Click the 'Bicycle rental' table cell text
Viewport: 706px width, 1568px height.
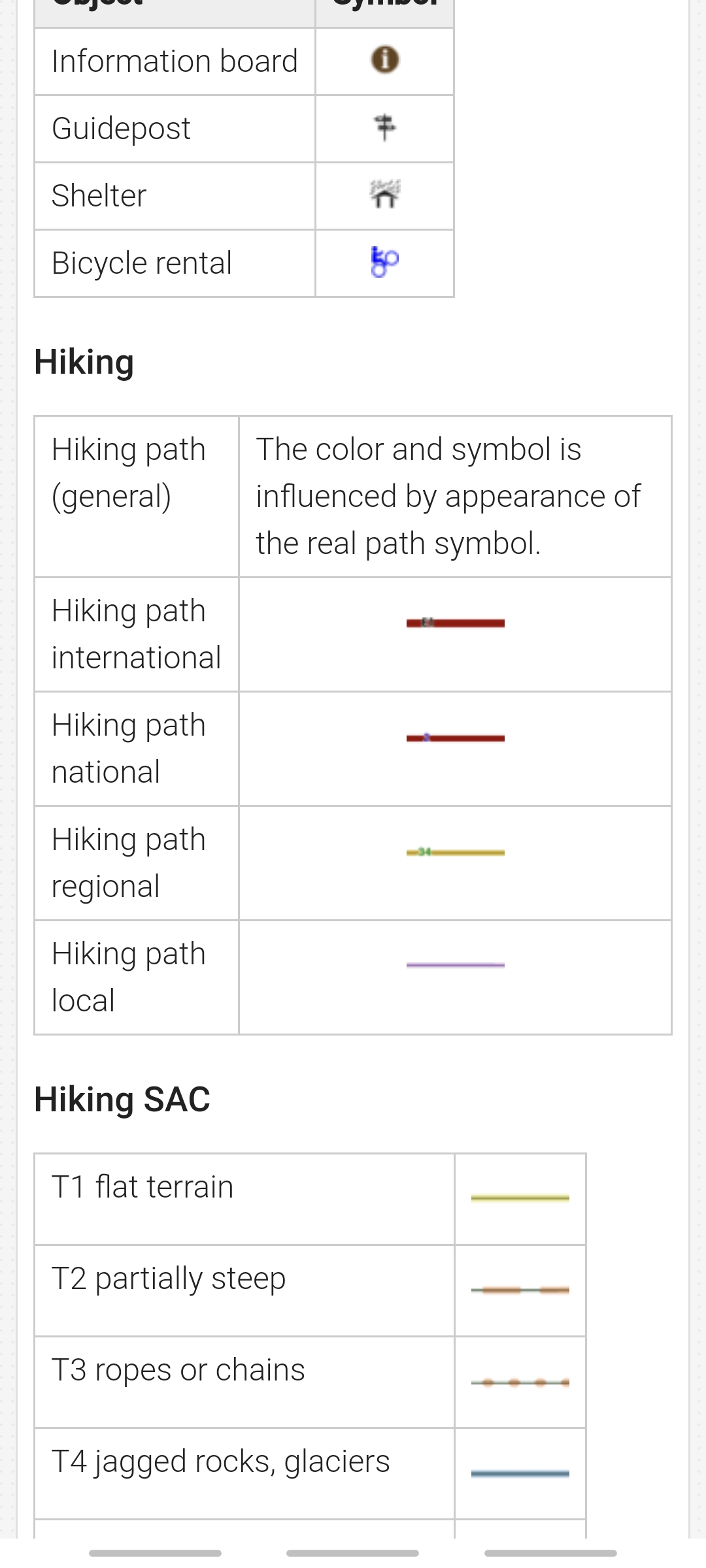(142, 263)
